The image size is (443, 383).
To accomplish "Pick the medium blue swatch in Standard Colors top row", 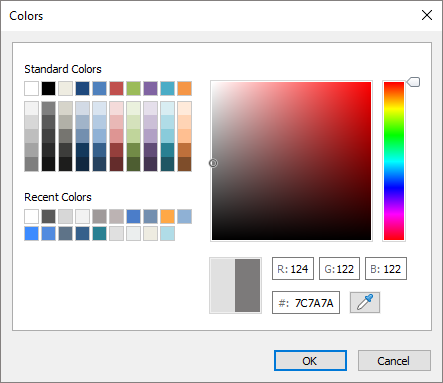I will (99, 89).
